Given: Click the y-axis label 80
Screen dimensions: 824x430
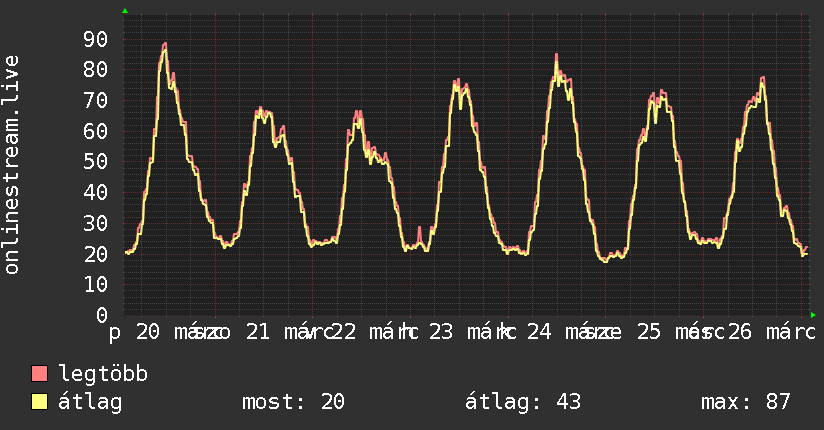Looking at the screenshot, I should [95, 70].
